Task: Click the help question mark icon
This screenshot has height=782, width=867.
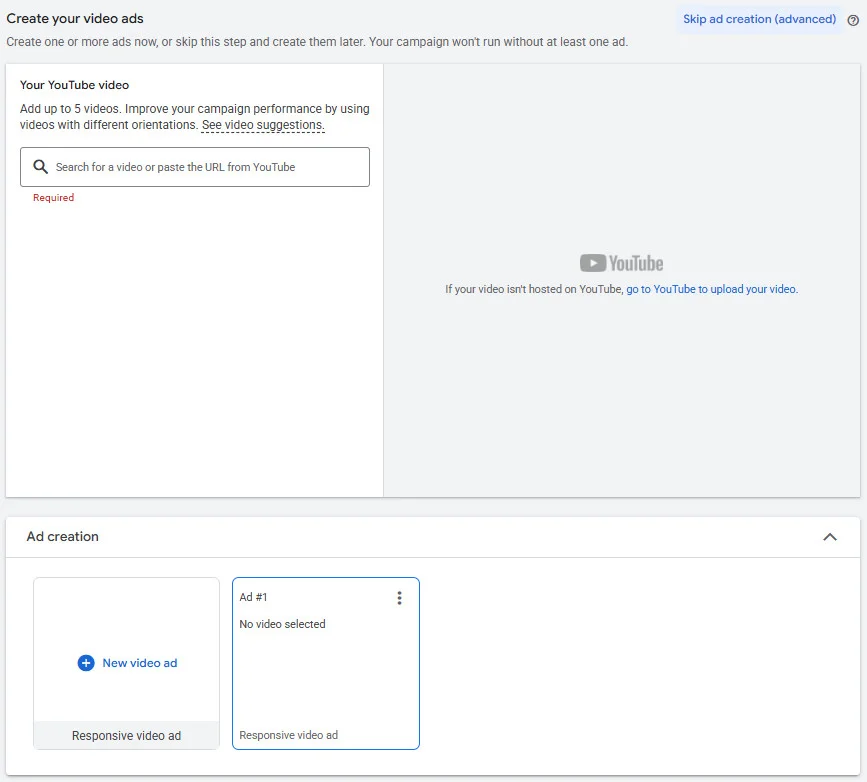Action: [853, 20]
